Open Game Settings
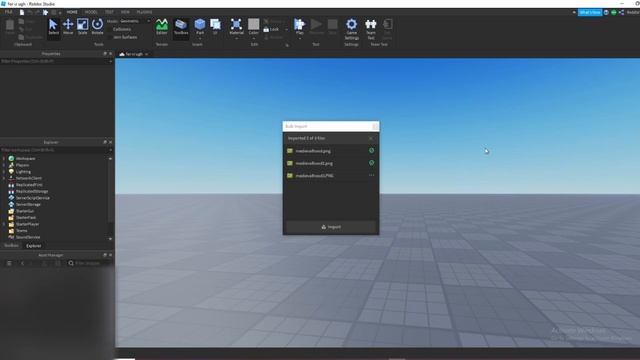The height and width of the screenshot is (360, 640). point(351,29)
